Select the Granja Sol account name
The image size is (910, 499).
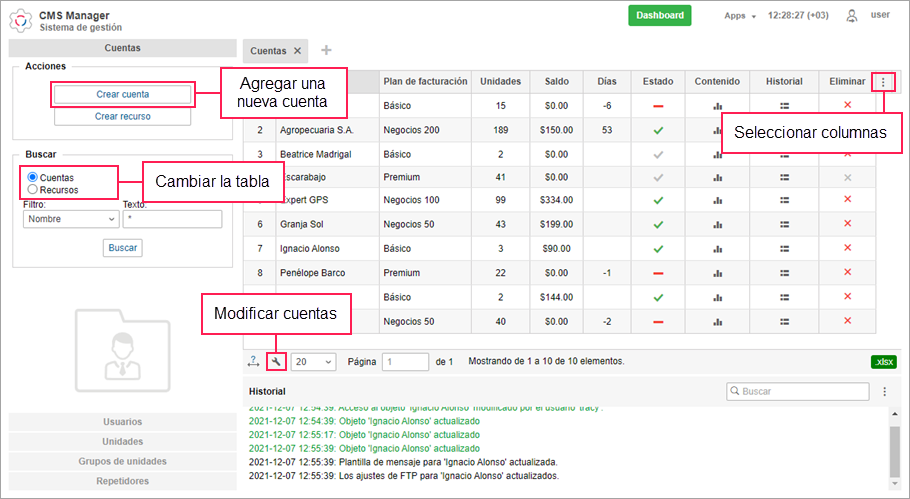click(x=302, y=225)
